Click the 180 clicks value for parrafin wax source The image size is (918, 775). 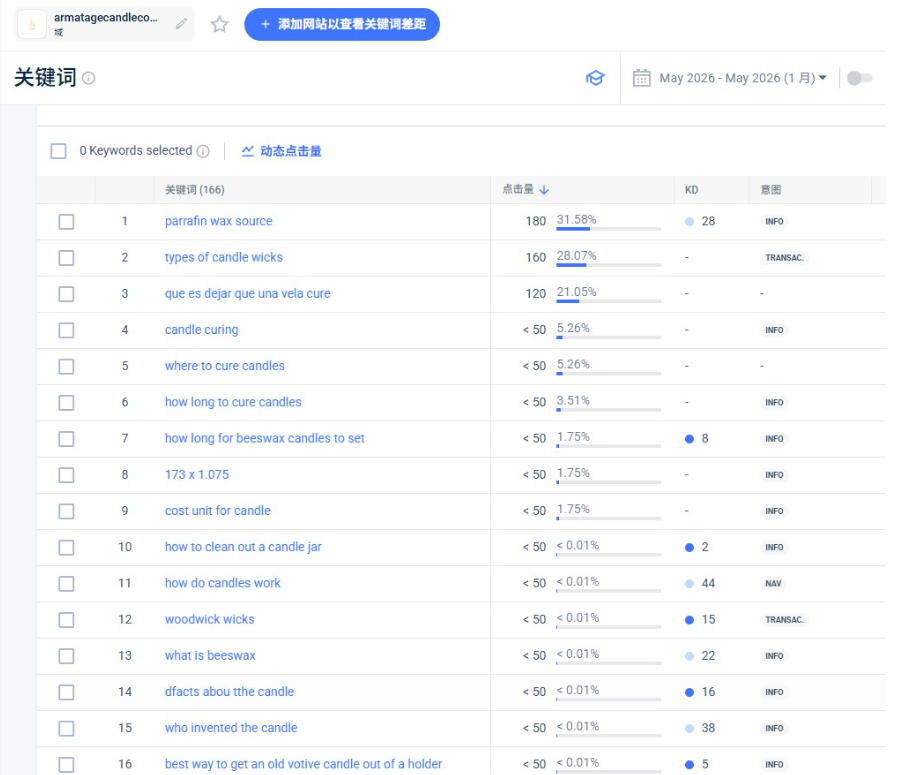[536, 221]
